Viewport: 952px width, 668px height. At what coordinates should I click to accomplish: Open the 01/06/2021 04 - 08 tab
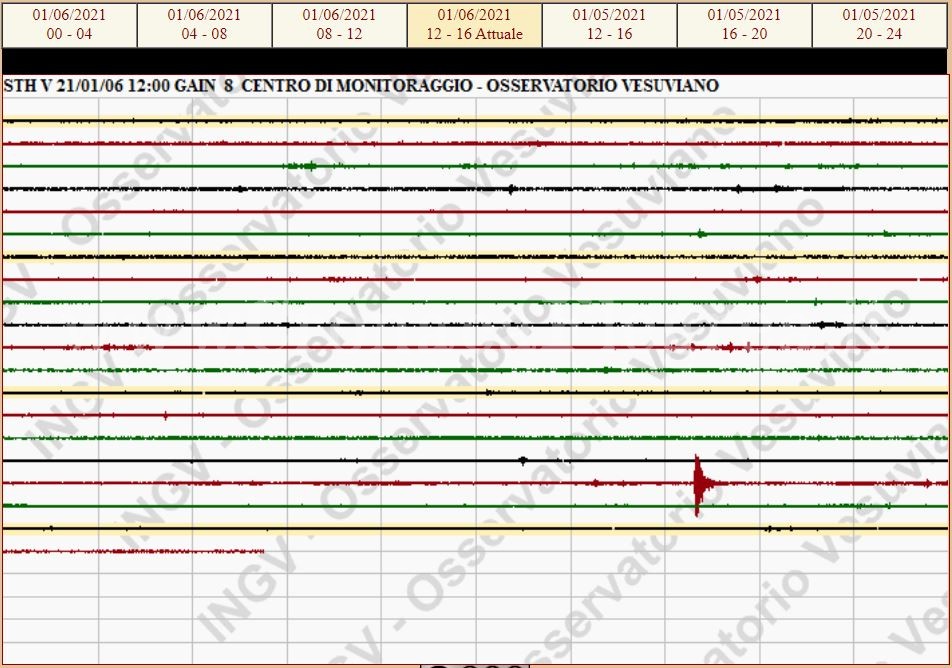pos(205,25)
